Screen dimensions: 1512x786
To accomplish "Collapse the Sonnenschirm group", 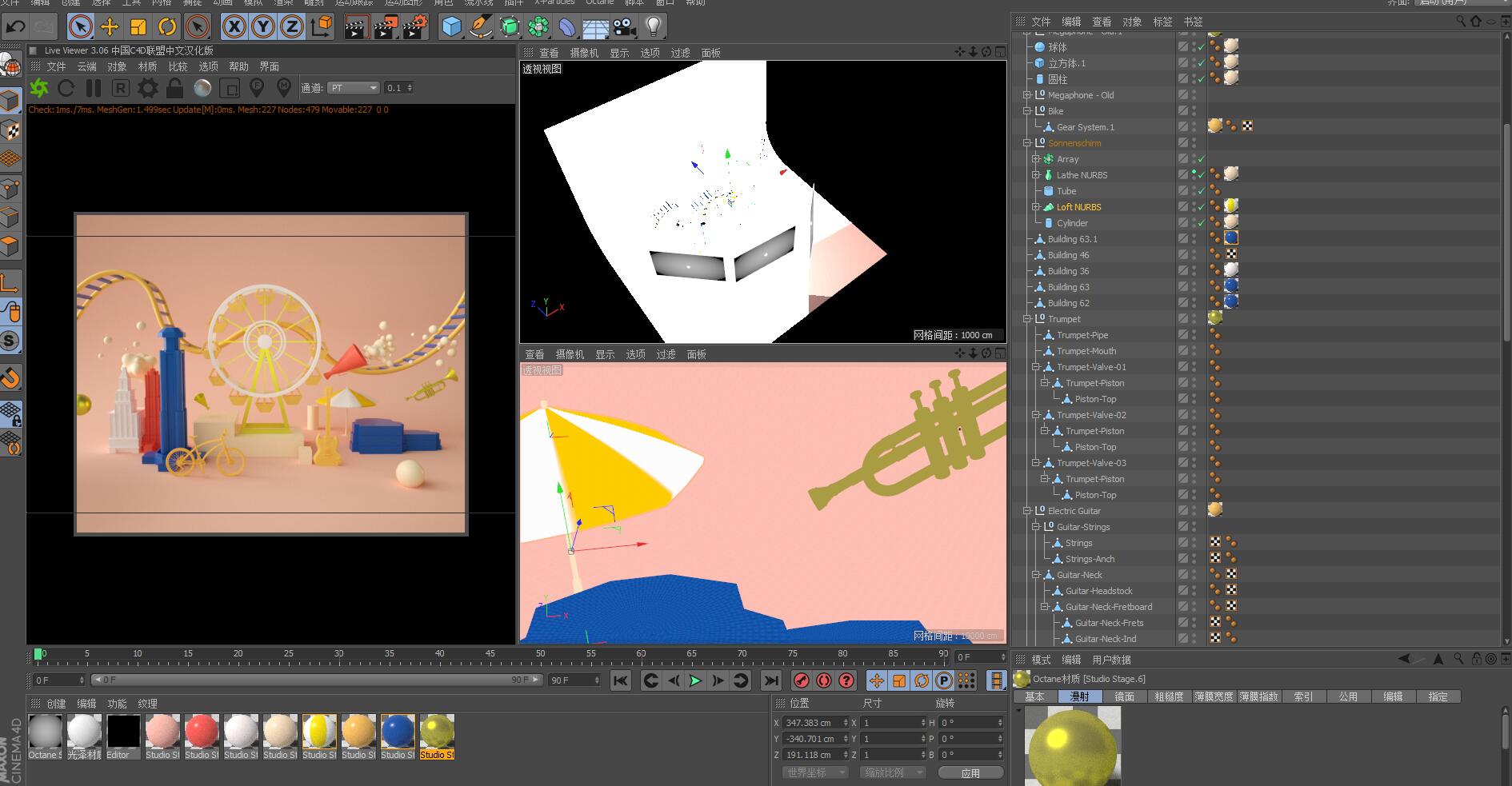I will [1027, 143].
